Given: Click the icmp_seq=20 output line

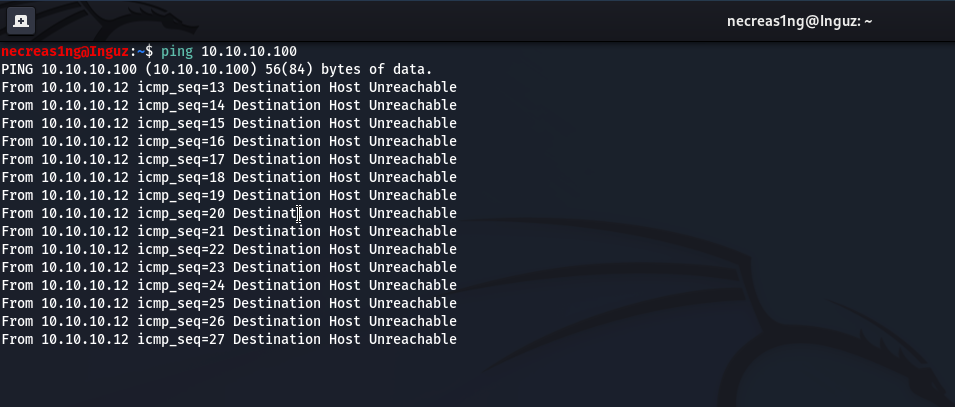Looking at the screenshot, I should [228, 213].
